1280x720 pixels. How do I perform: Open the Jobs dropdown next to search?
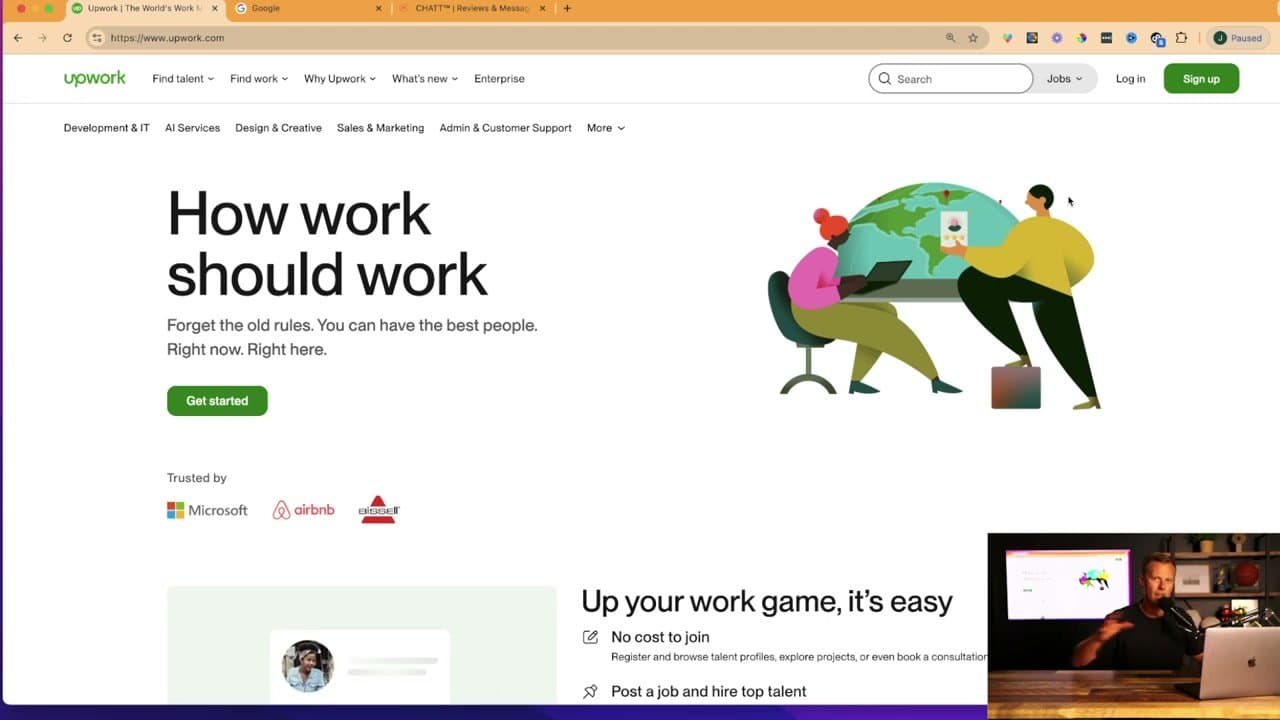pyautogui.click(x=1064, y=78)
